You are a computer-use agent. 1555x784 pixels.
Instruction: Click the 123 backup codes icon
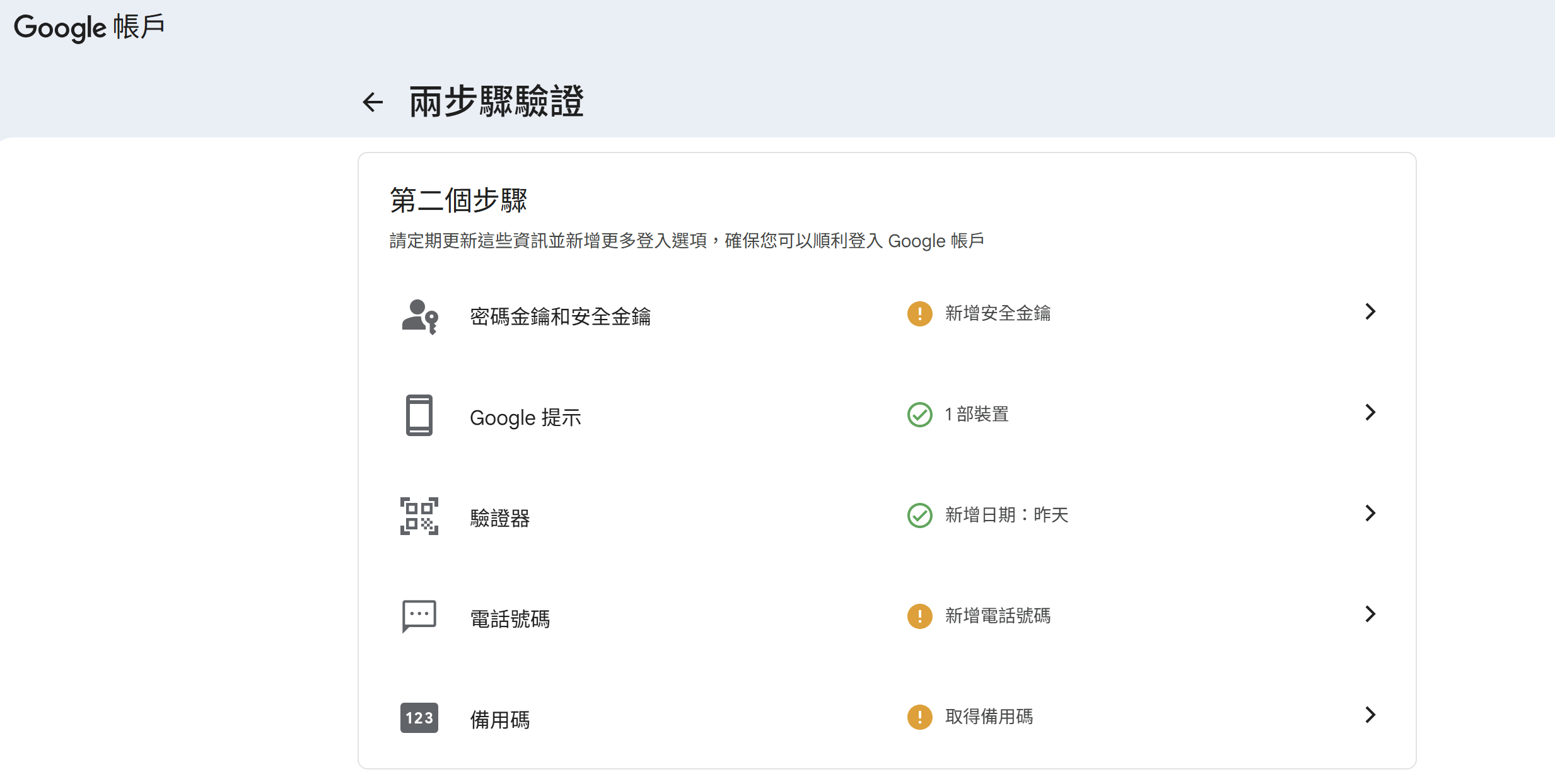pyautogui.click(x=419, y=718)
